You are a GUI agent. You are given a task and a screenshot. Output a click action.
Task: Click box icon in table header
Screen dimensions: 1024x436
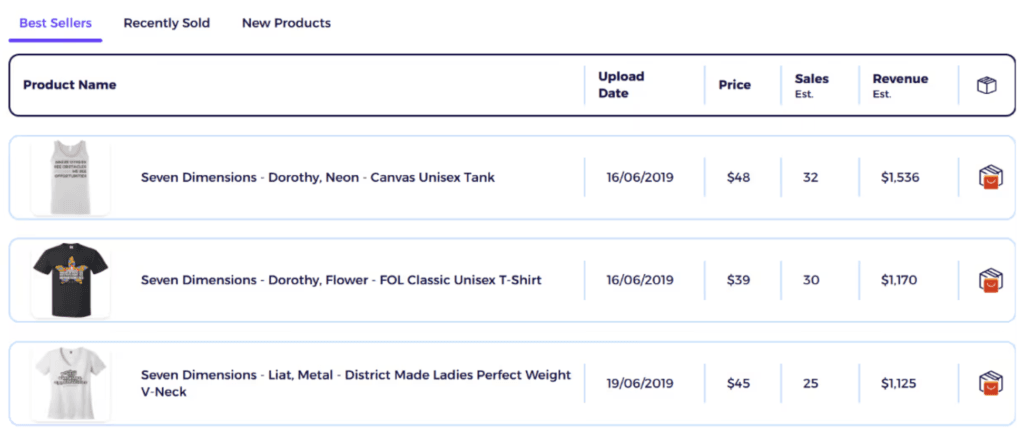pyautogui.click(x=987, y=86)
